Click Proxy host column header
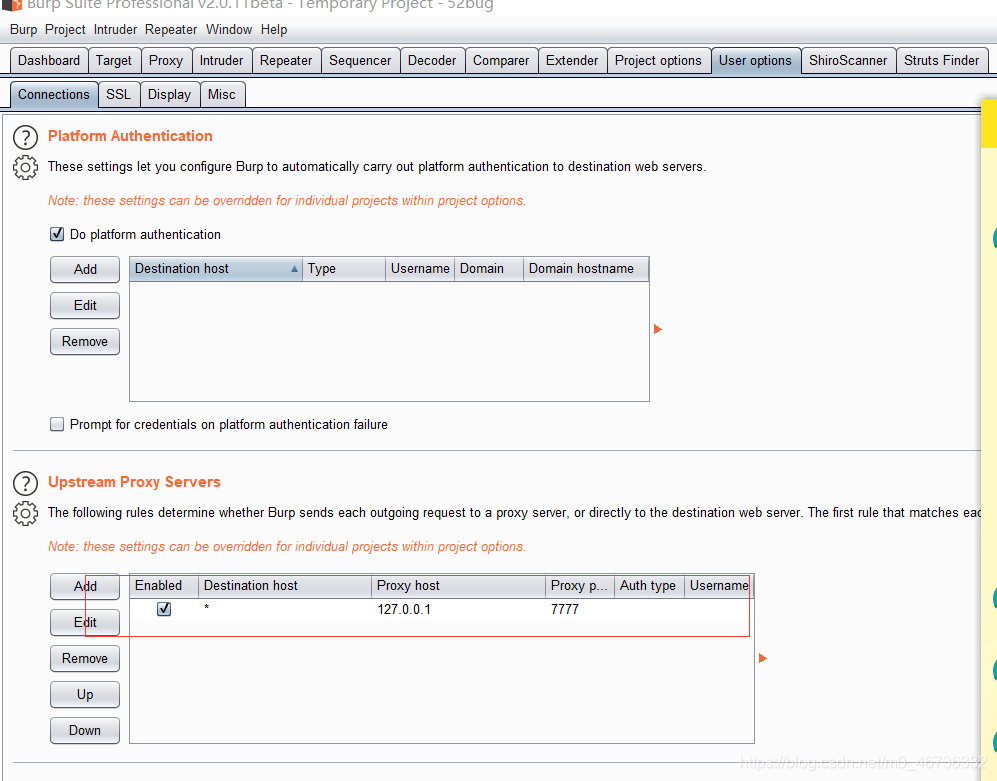 coord(458,585)
